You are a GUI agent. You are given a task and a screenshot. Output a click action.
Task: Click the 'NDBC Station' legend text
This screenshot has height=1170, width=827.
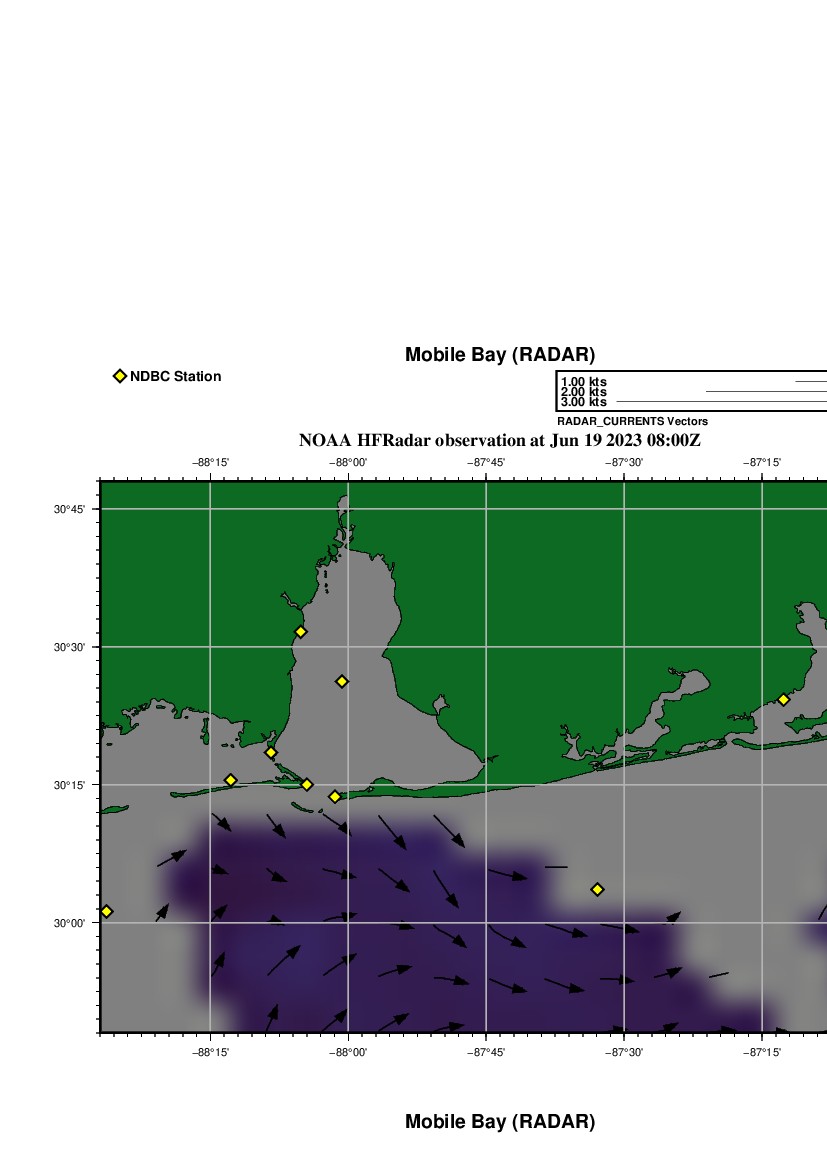click(175, 376)
